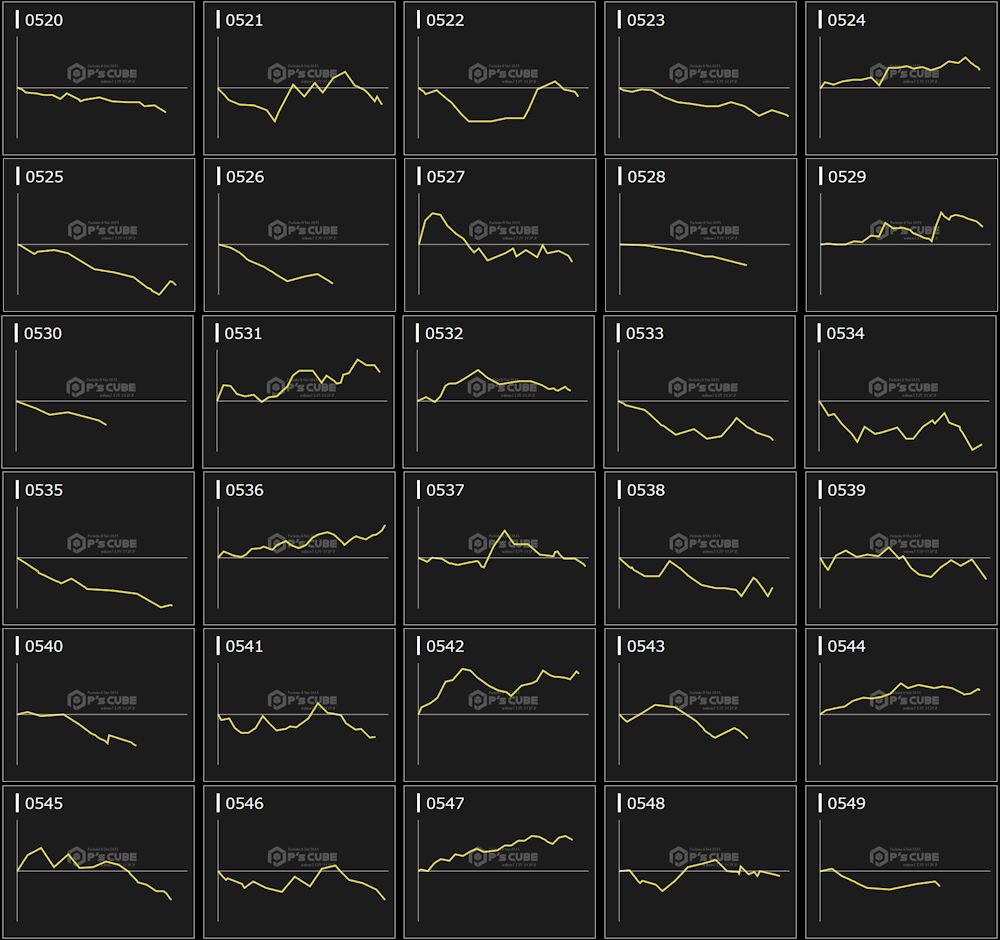The height and width of the screenshot is (940, 1000).
Task: Click the 0527 chart panel
Action: click(499, 235)
